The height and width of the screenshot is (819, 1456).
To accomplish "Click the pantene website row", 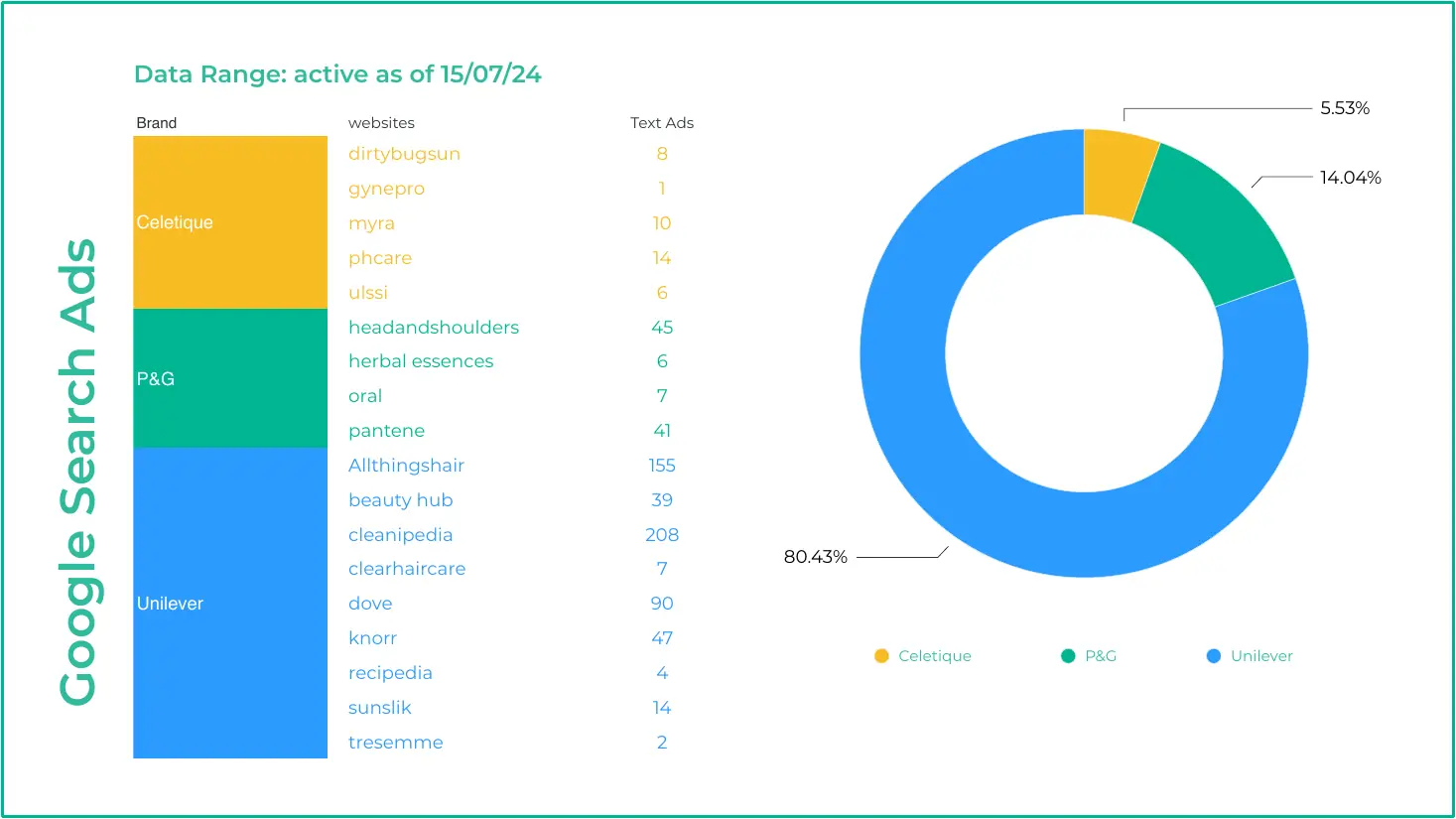I will 386,431.
